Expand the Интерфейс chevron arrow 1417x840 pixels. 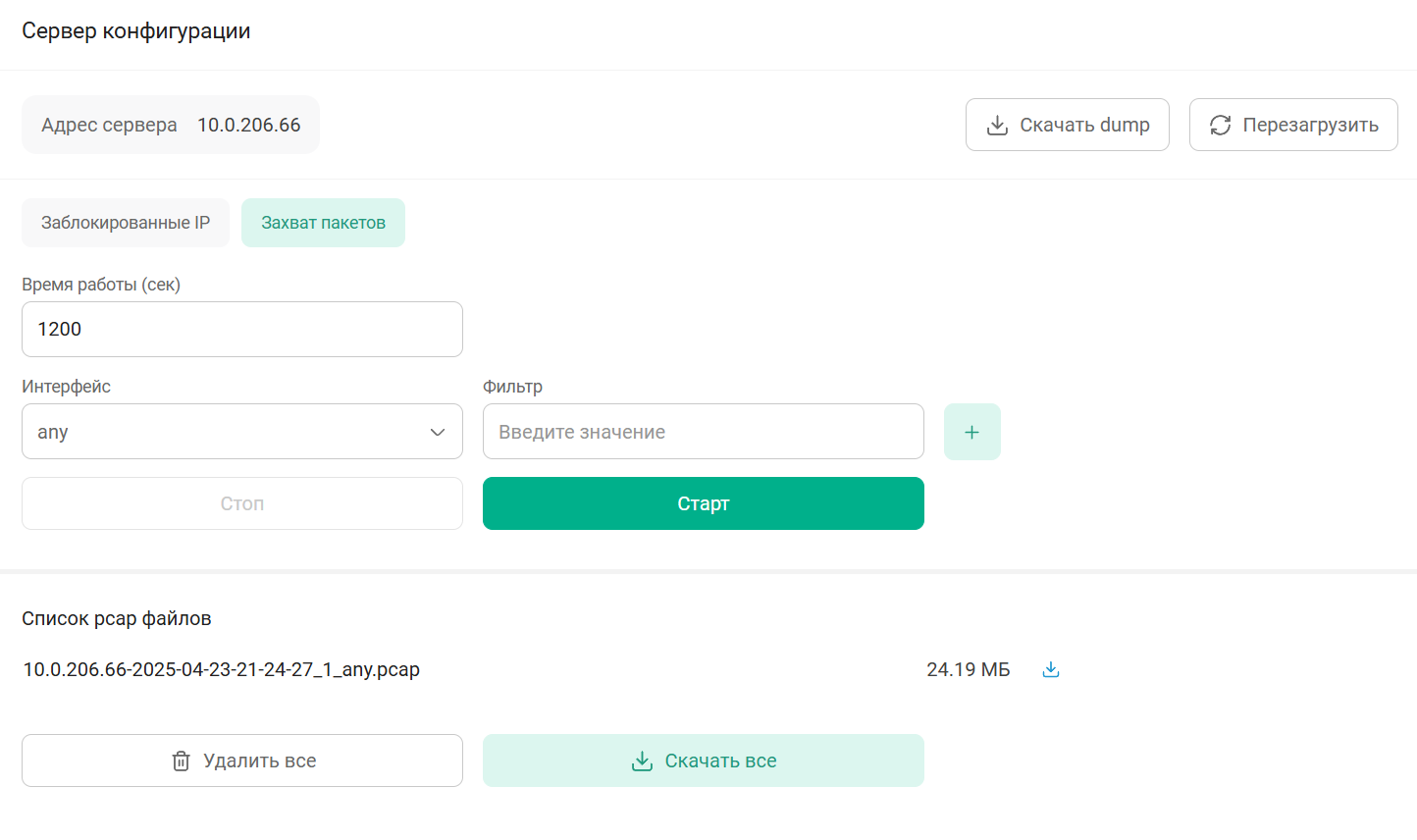click(438, 433)
